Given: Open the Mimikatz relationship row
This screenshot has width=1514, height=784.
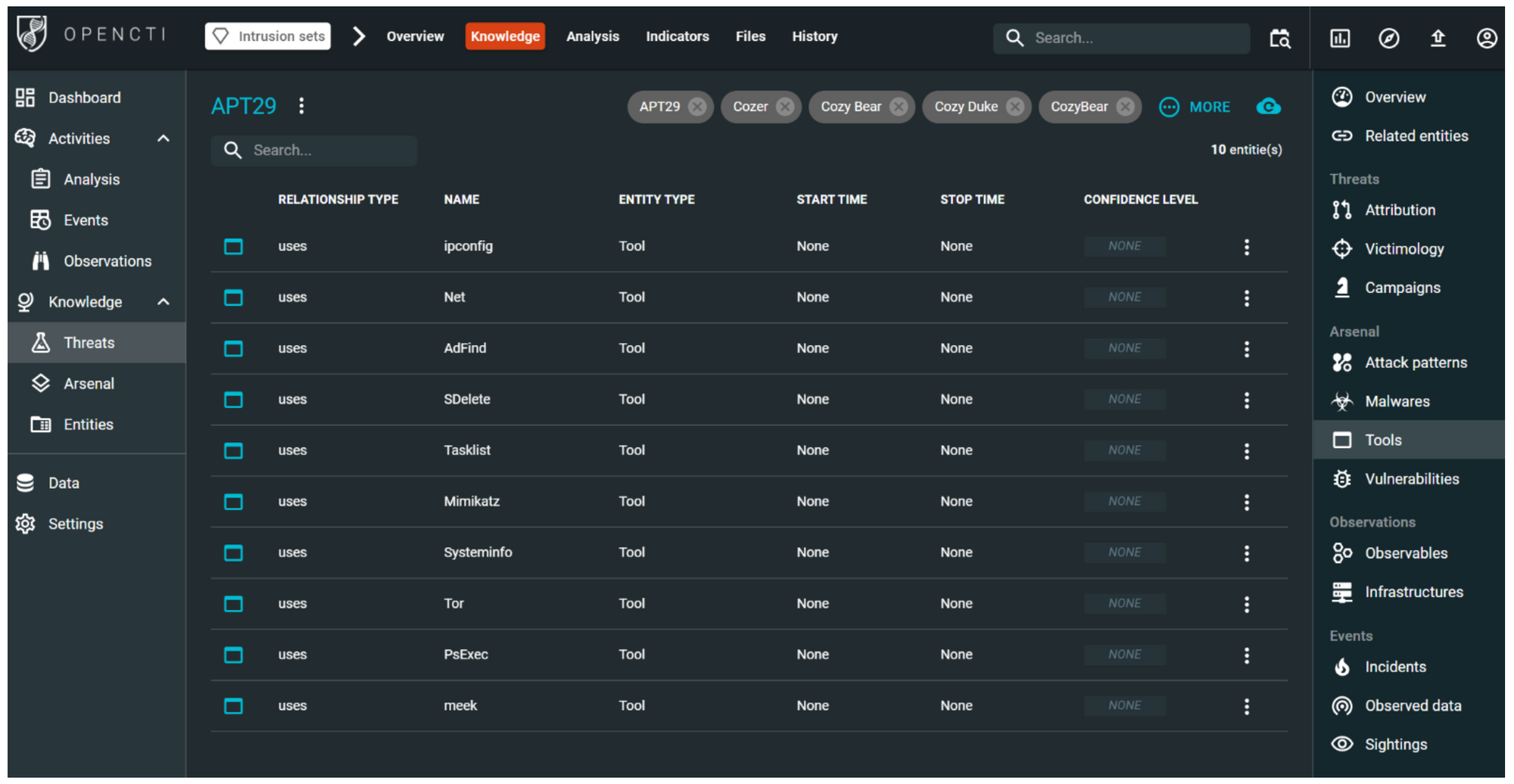Looking at the screenshot, I should pos(749,502).
